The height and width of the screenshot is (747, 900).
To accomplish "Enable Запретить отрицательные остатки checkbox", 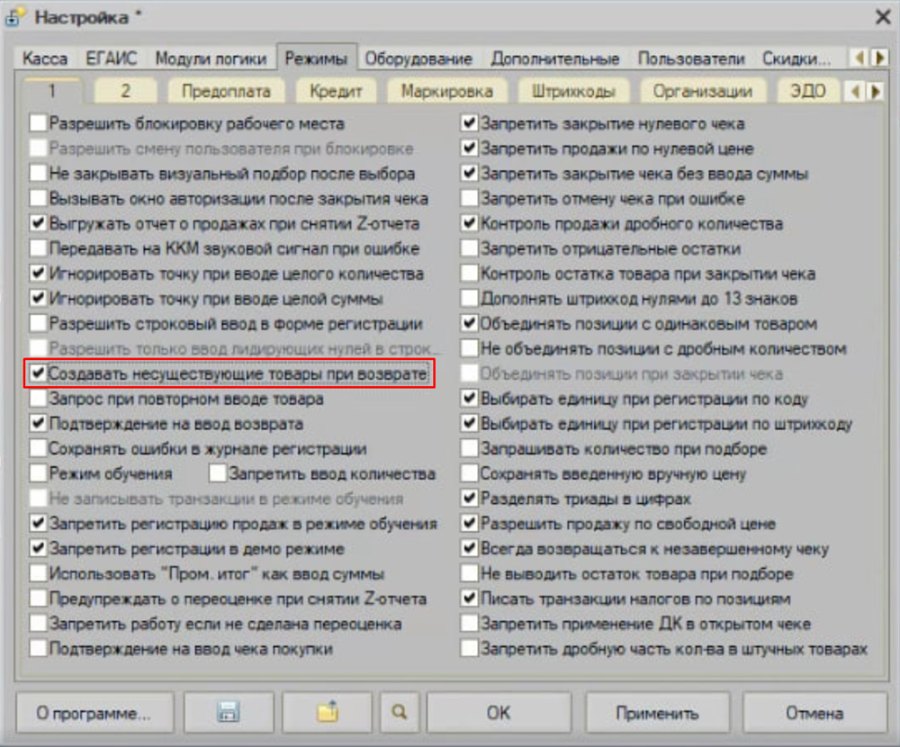I will (470, 248).
